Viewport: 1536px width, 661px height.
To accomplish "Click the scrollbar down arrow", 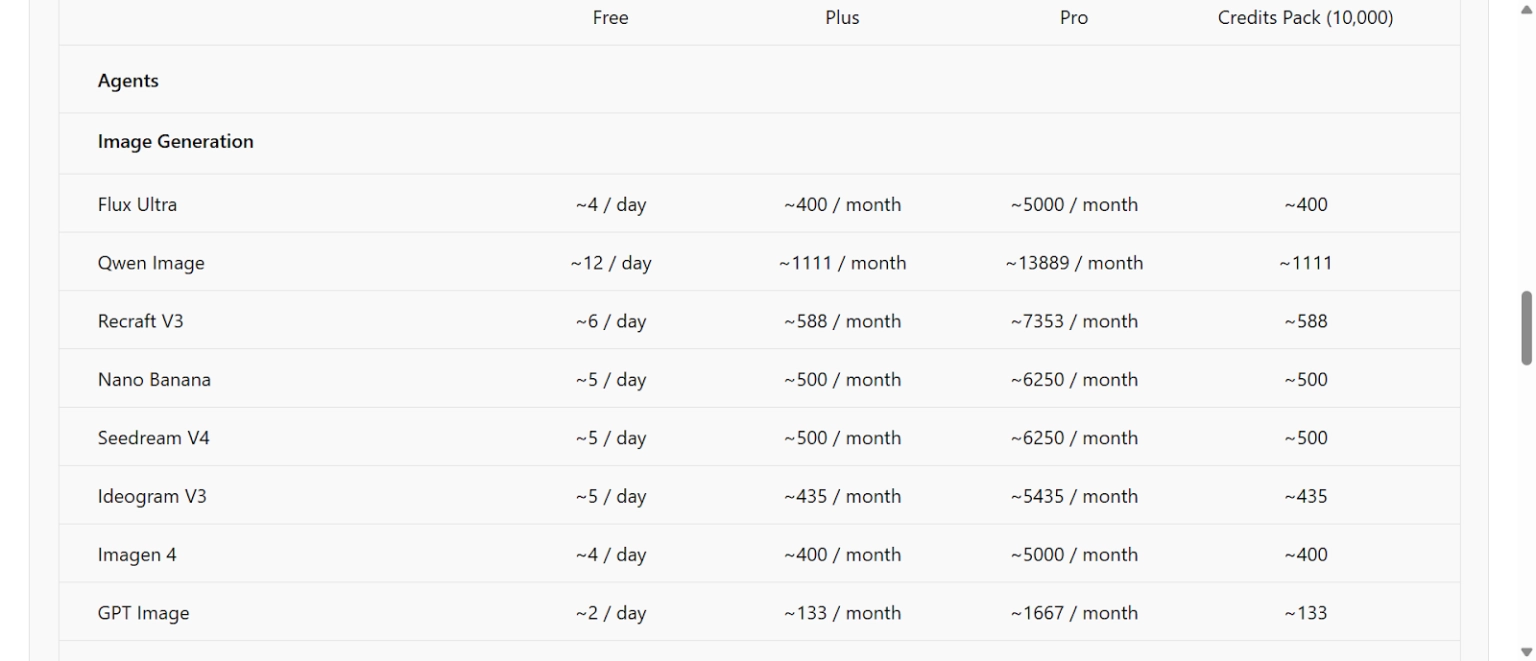I will pos(1526,652).
